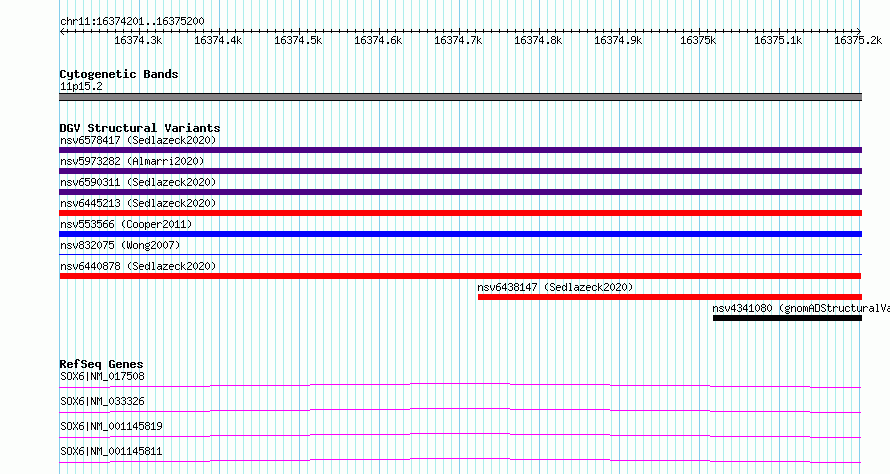This screenshot has height=474, width=890.
Task: Click the 16374.4k ruler tick label
Action: point(218,40)
